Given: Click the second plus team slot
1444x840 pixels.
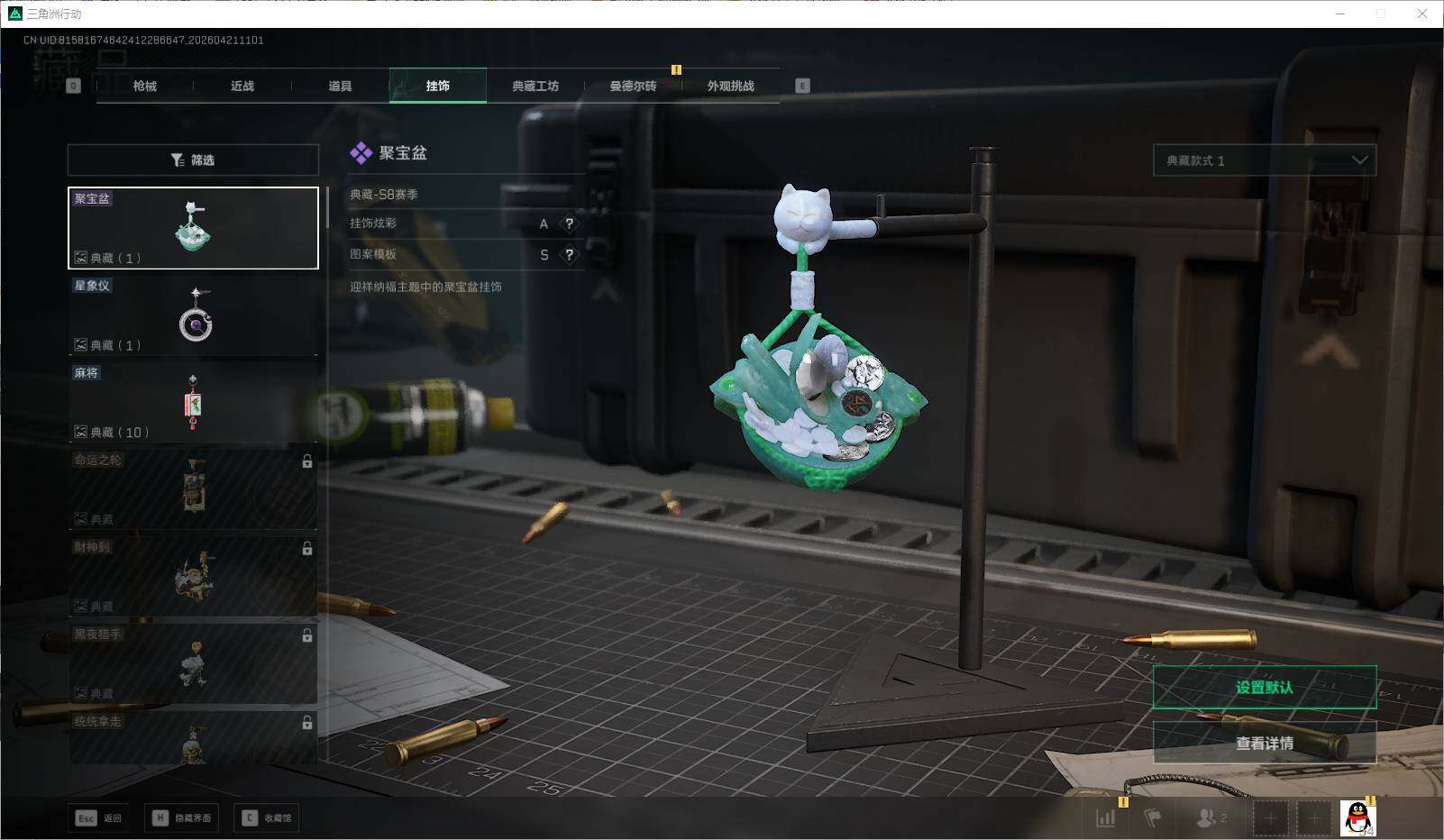Looking at the screenshot, I should coord(1314,818).
